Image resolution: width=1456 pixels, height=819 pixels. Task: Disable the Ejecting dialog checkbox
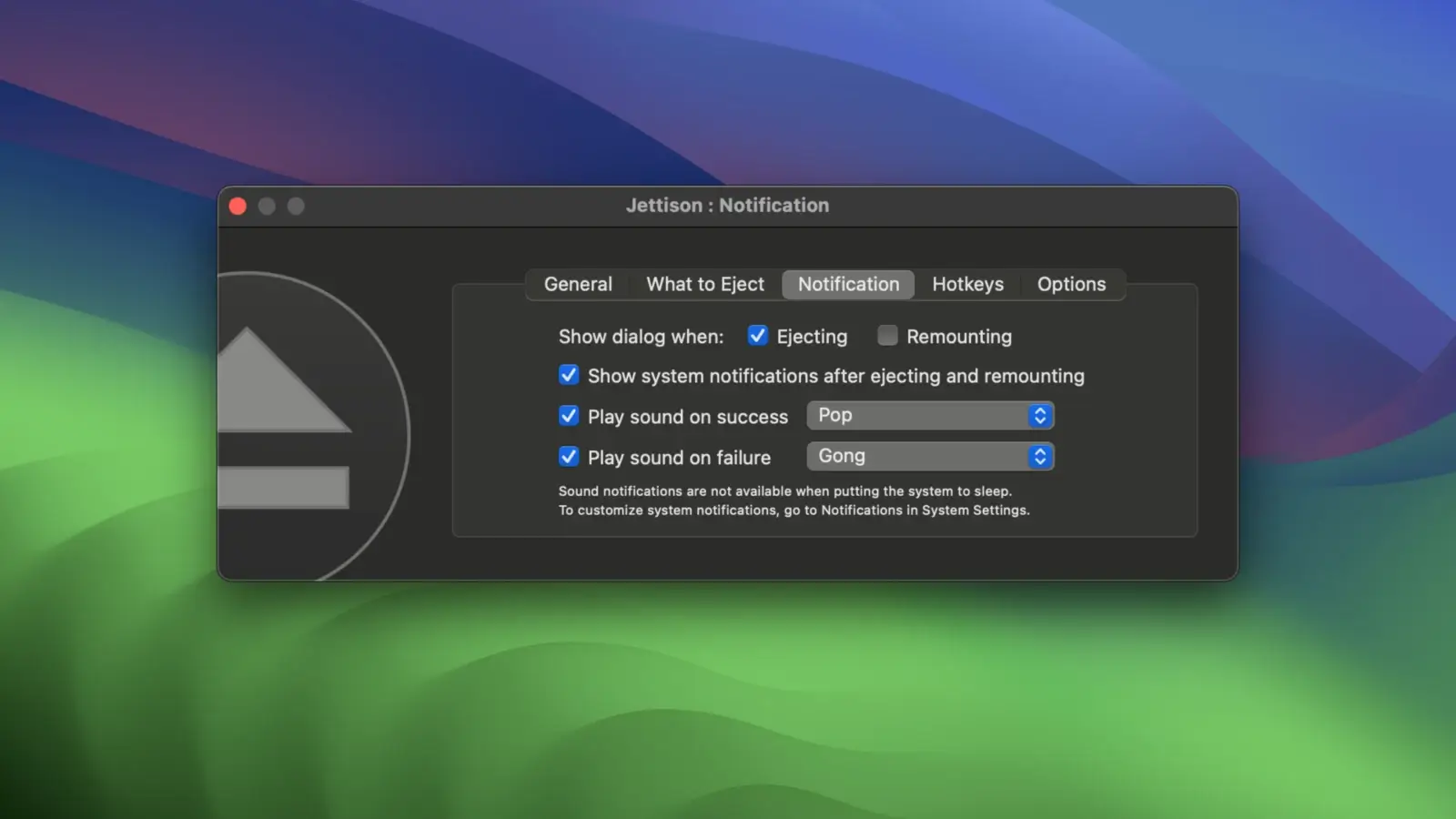click(757, 336)
